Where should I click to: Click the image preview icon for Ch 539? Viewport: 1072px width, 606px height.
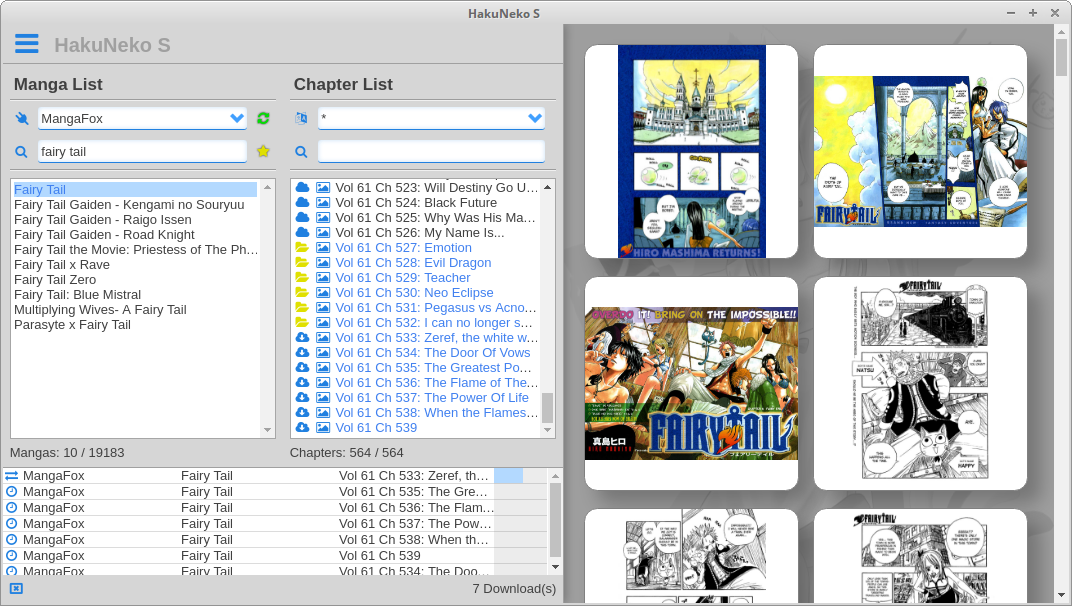(x=322, y=427)
